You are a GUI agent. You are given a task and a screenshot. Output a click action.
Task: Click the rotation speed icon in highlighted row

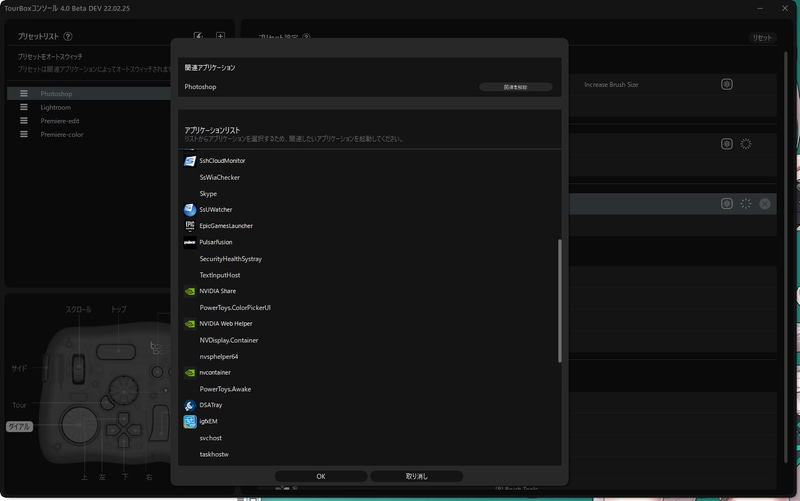tap(746, 204)
